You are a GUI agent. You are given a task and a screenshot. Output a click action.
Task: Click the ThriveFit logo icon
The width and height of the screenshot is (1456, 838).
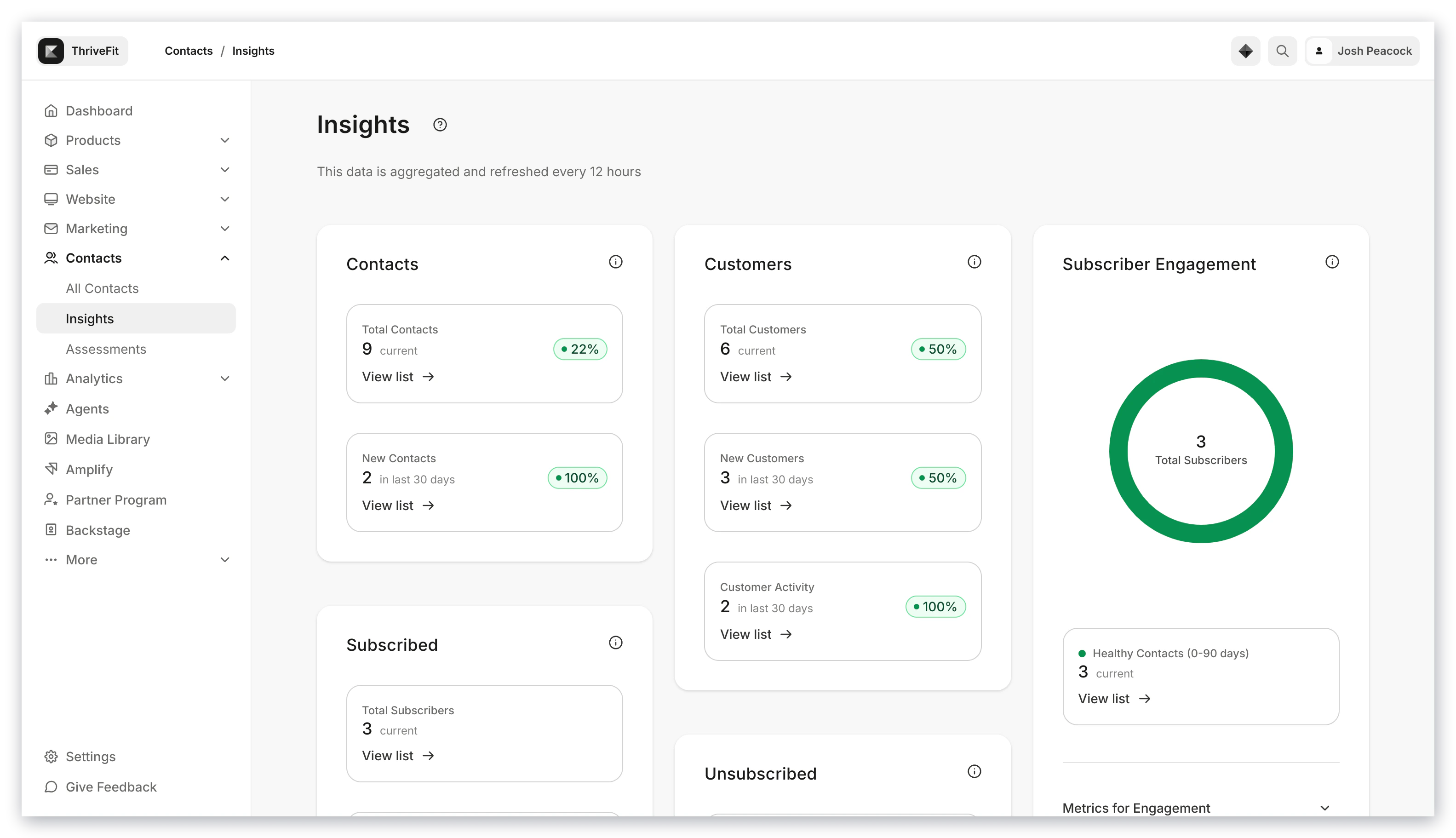point(51,51)
